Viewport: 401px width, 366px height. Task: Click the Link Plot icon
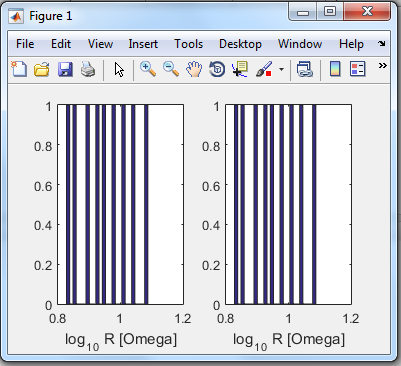coord(305,69)
